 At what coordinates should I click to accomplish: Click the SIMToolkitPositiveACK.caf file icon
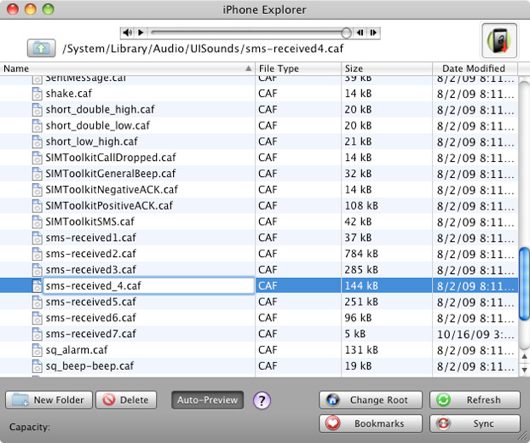pyautogui.click(x=37, y=206)
